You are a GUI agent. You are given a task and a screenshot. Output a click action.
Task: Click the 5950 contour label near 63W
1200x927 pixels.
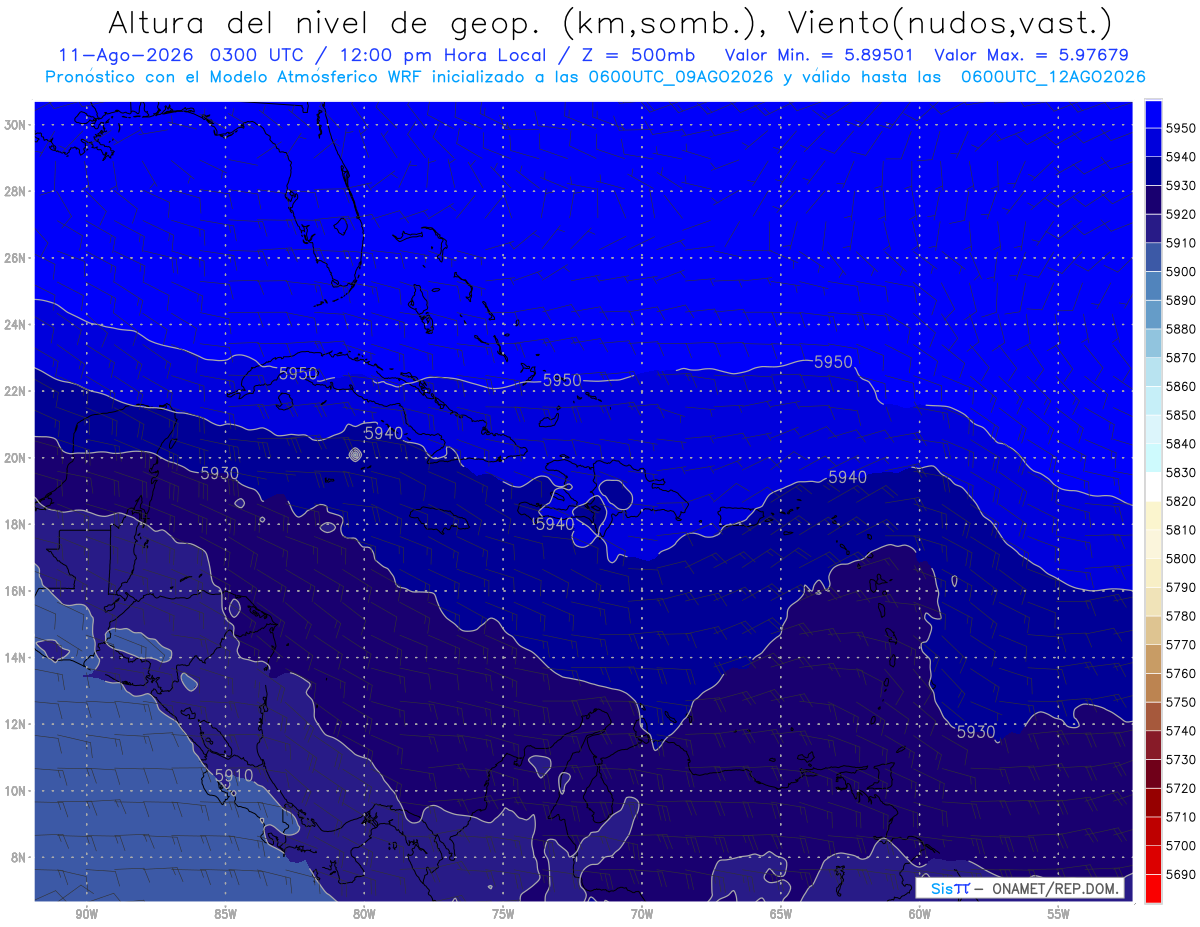click(834, 362)
